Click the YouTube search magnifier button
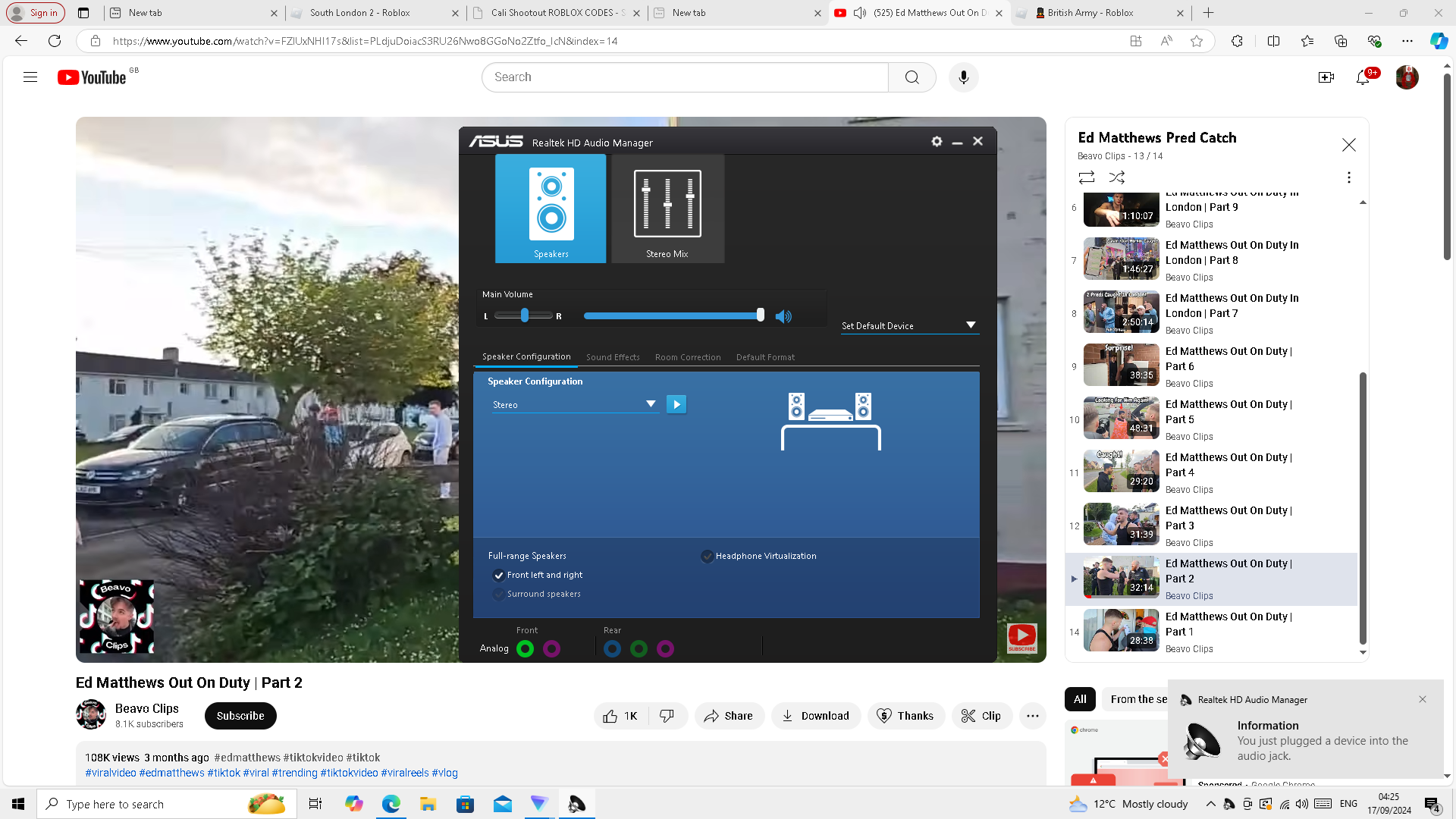This screenshot has height=819, width=1456. [x=912, y=77]
